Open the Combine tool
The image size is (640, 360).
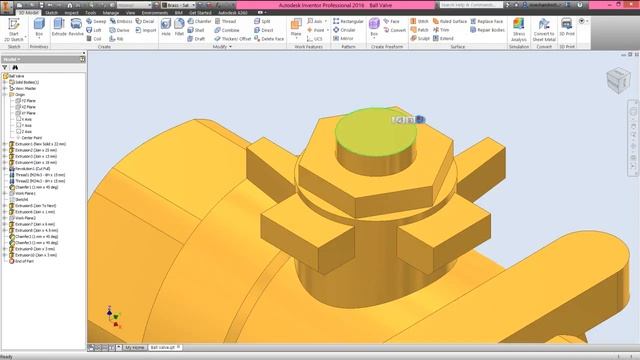[x=227, y=30]
